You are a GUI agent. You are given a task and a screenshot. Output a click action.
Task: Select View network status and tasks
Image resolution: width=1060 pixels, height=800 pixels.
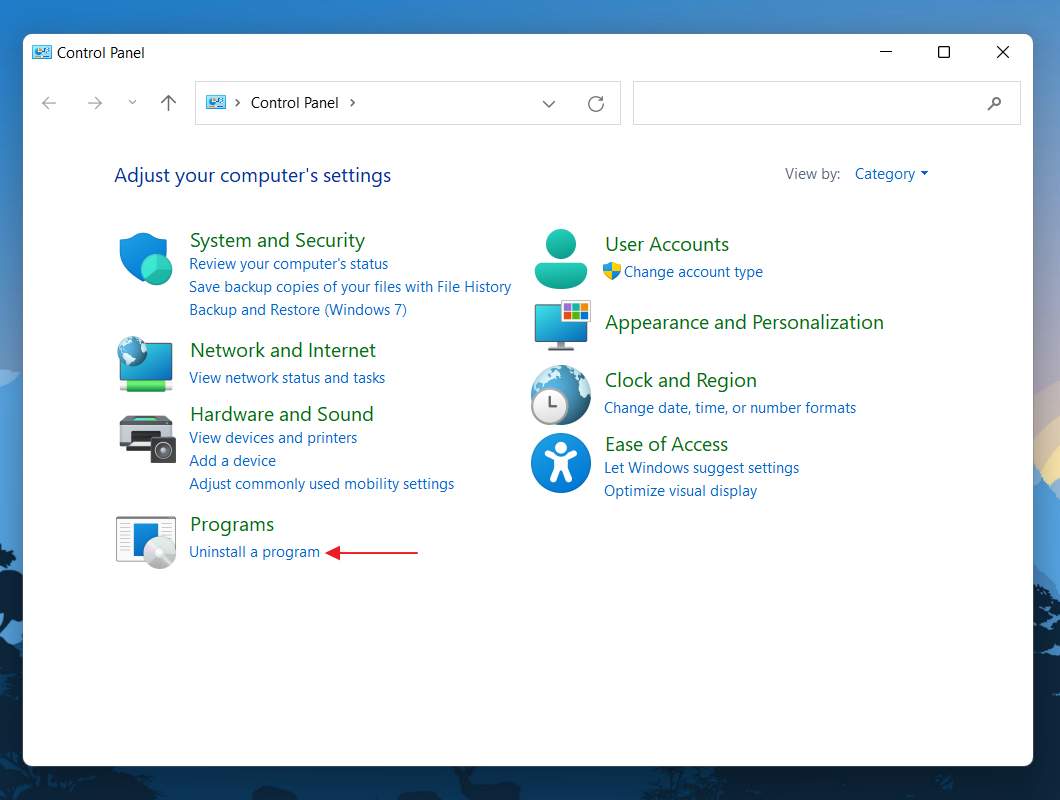[x=287, y=378]
